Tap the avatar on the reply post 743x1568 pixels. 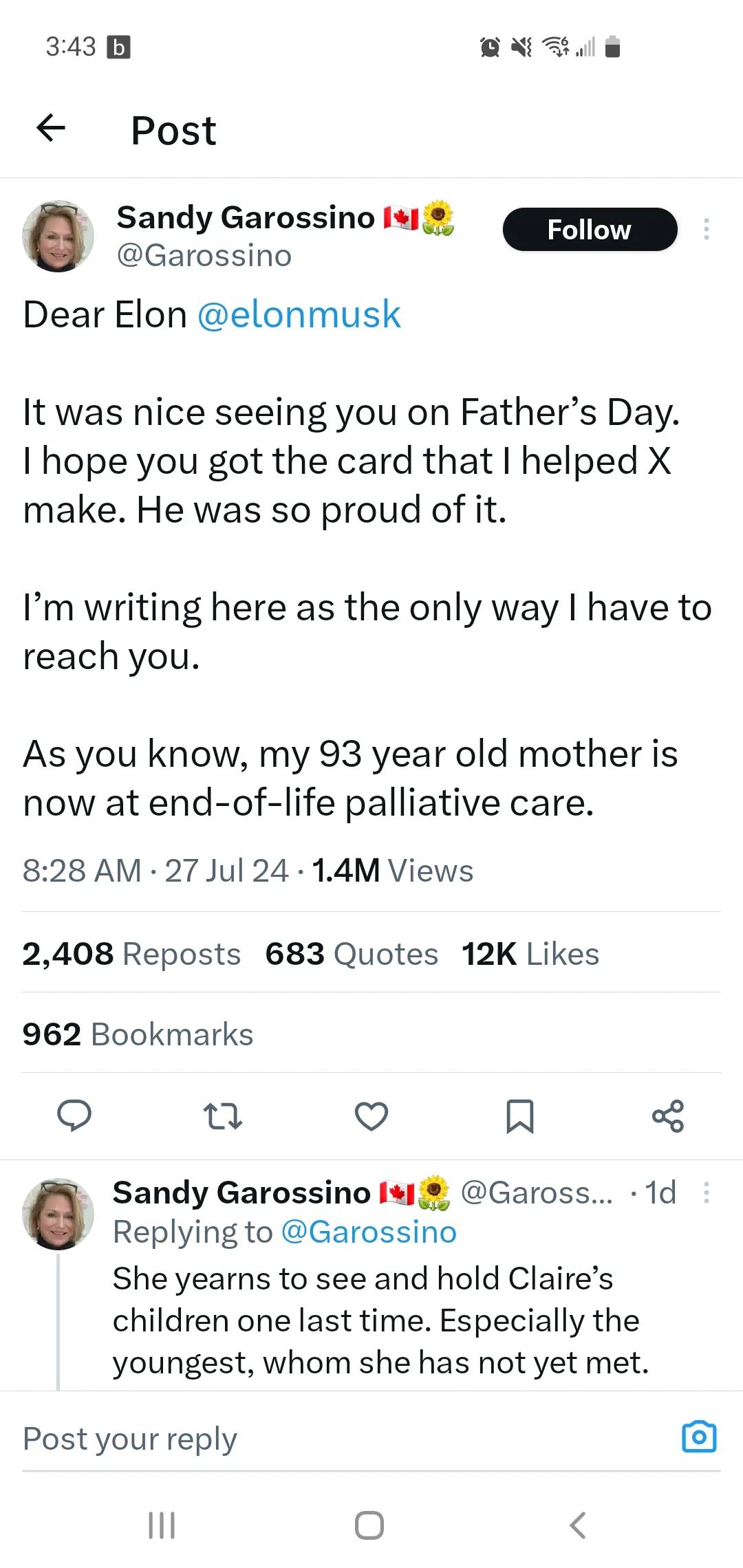point(58,1213)
